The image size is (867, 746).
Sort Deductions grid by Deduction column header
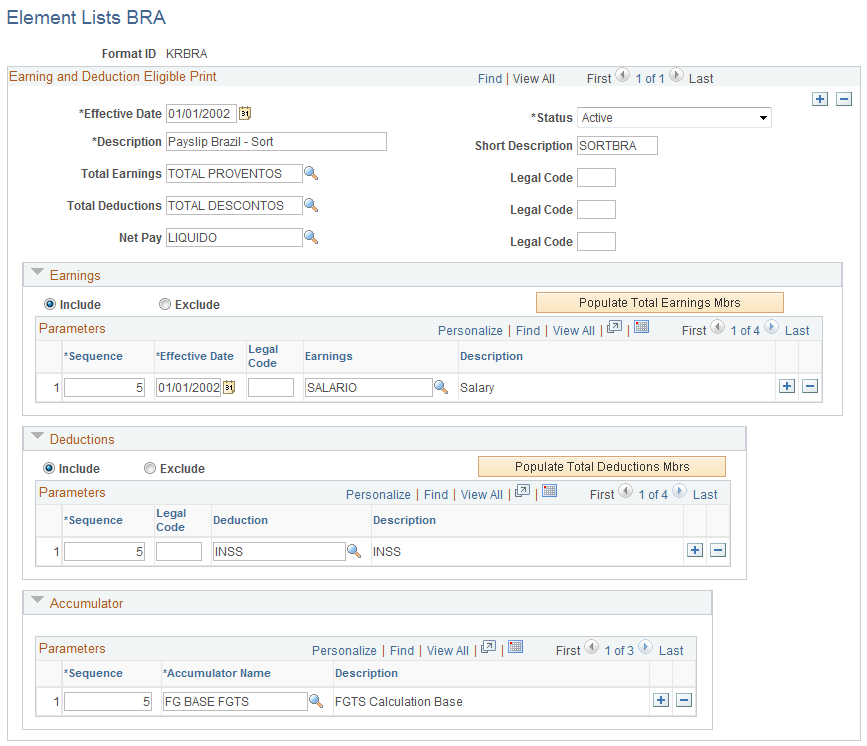pos(240,520)
